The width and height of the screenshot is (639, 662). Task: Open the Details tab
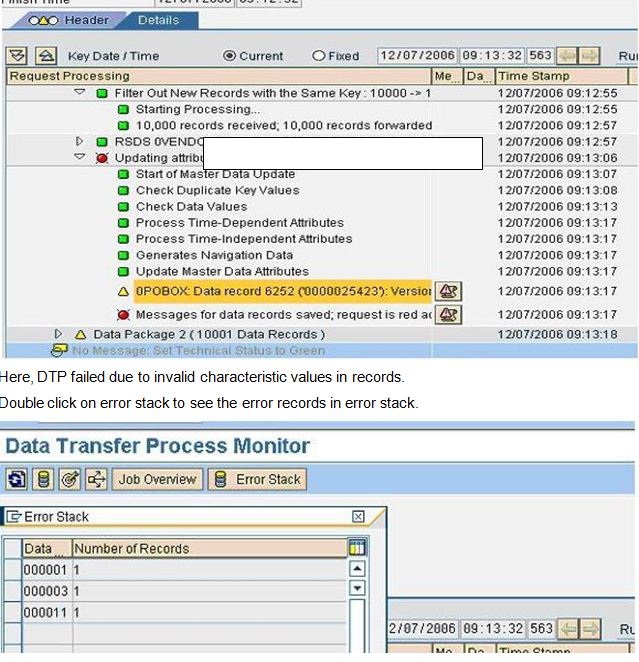click(158, 20)
